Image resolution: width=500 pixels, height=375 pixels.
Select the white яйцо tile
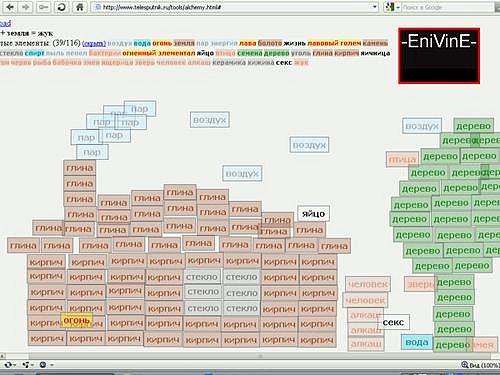coord(313,214)
